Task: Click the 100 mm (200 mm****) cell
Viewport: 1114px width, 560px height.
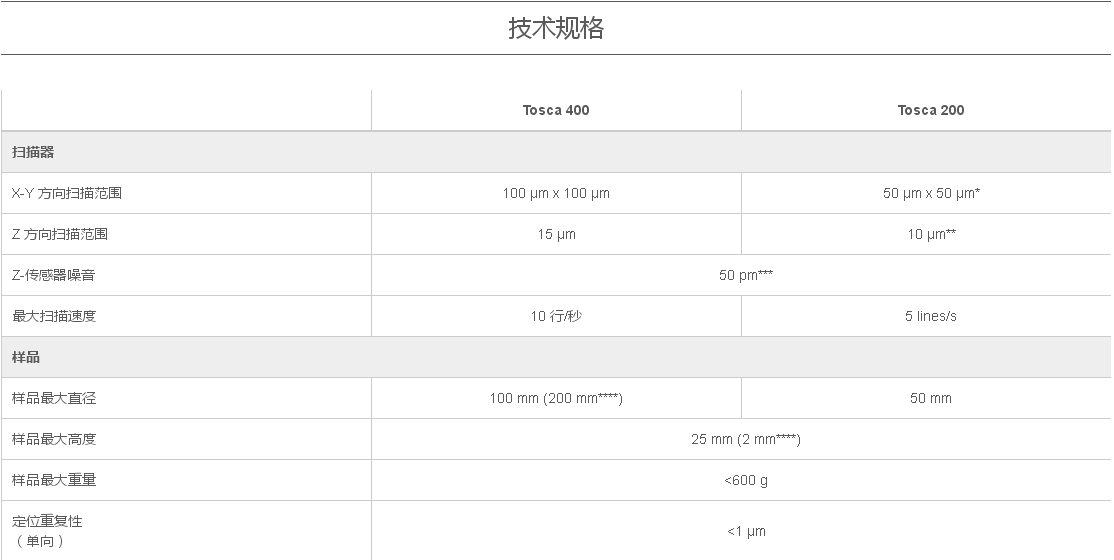Action: pyautogui.click(x=556, y=398)
